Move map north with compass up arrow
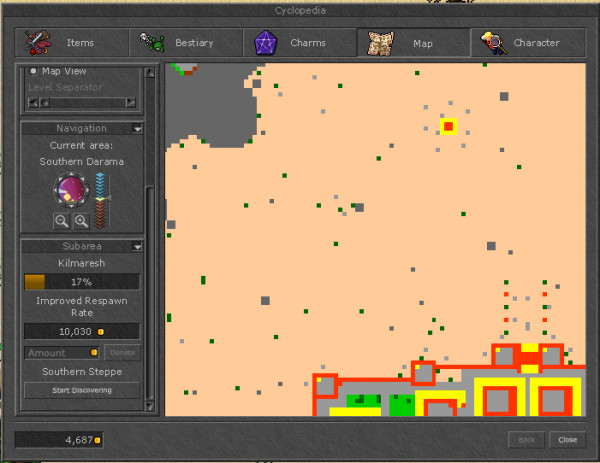 [71, 174]
